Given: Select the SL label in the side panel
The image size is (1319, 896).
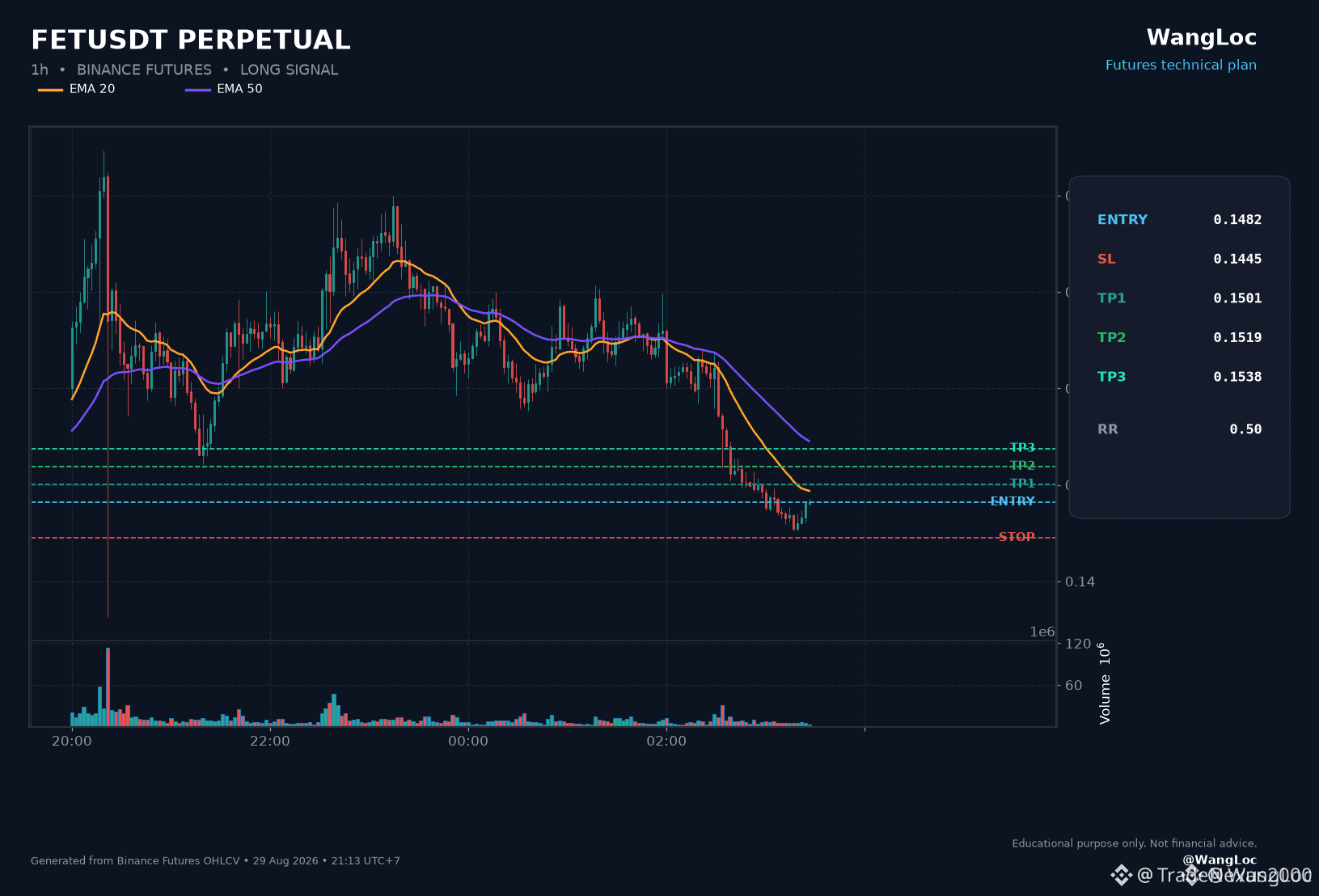Looking at the screenshot, I should click(1106, 260).
